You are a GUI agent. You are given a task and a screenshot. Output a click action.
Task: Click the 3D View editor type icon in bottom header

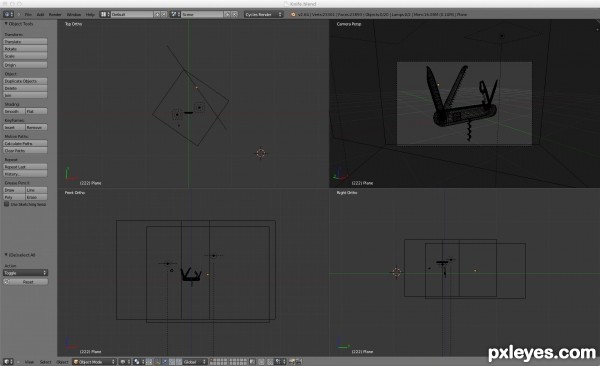(x=8, y=361)
